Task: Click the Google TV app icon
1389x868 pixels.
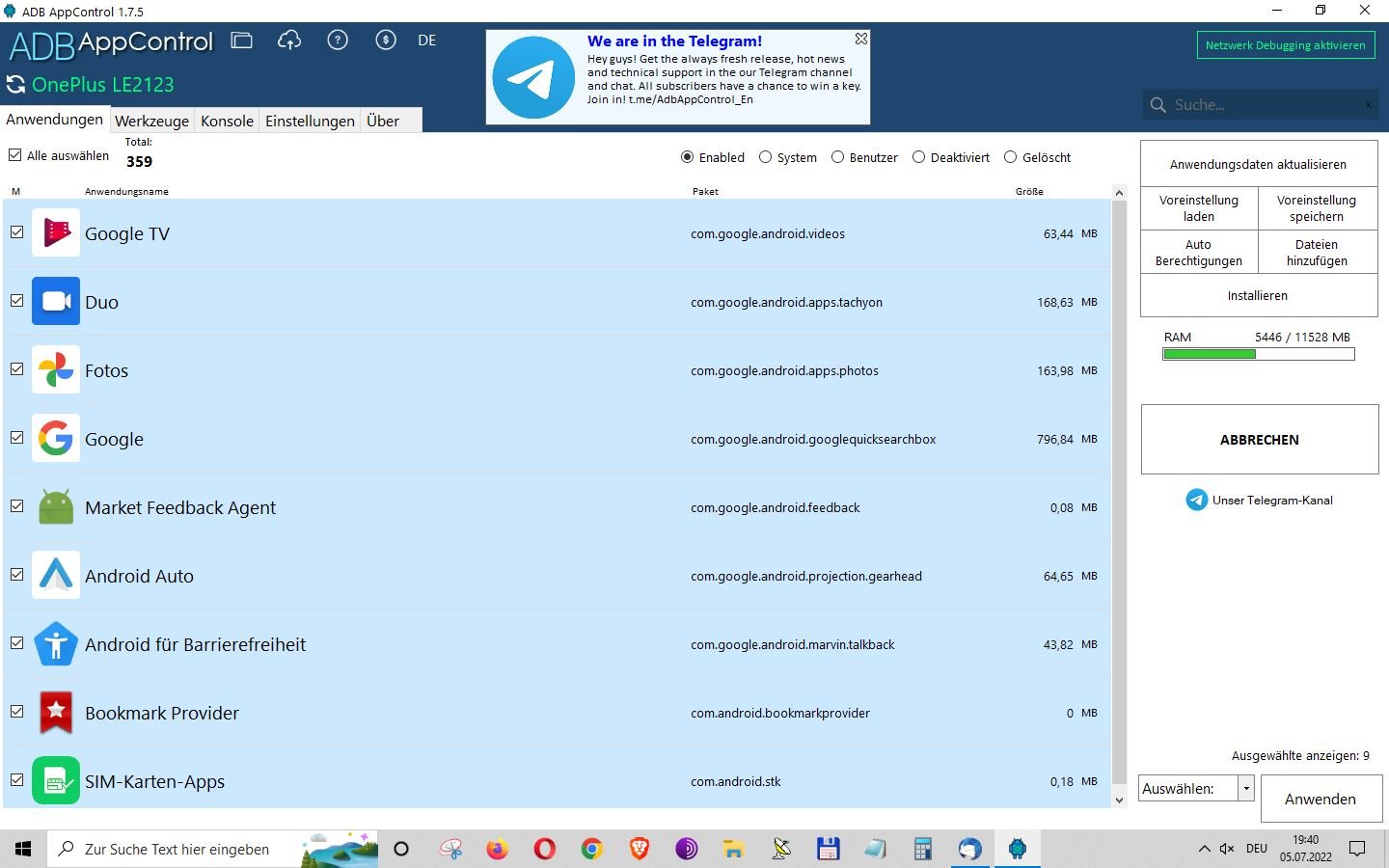Action: point(56,232)
